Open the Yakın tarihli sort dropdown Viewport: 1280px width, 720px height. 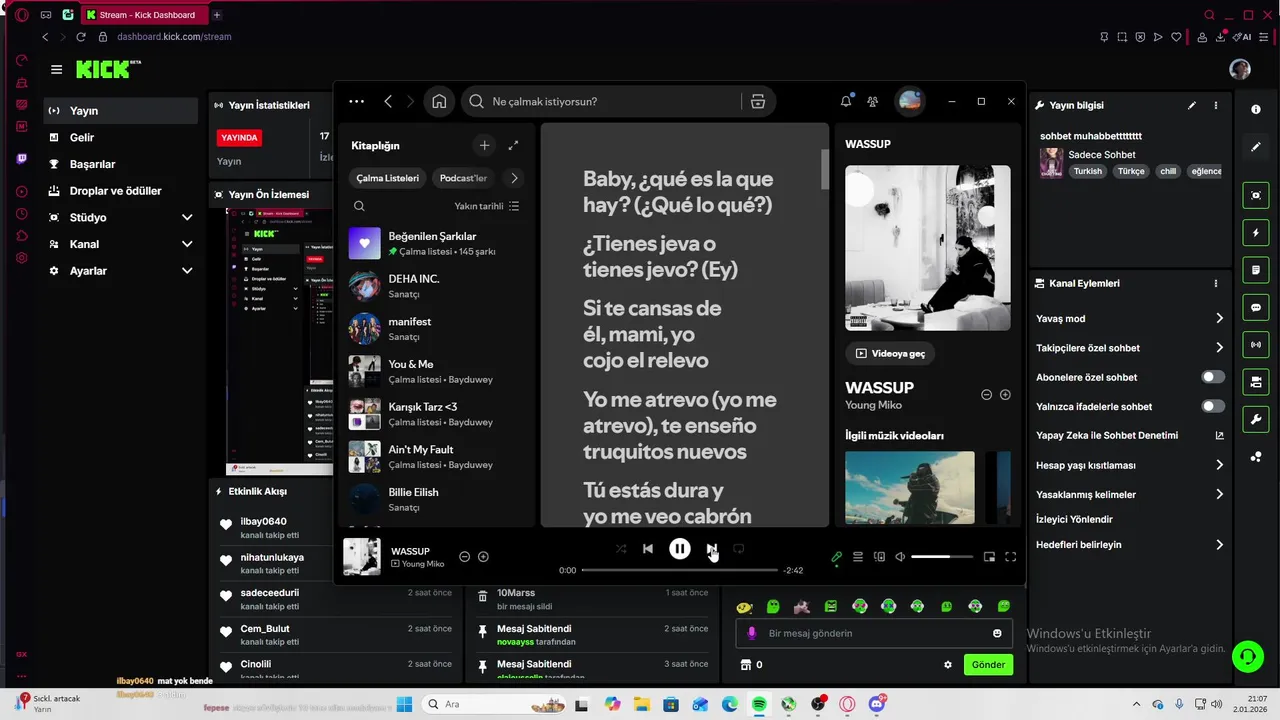click(x=487, y=206)
